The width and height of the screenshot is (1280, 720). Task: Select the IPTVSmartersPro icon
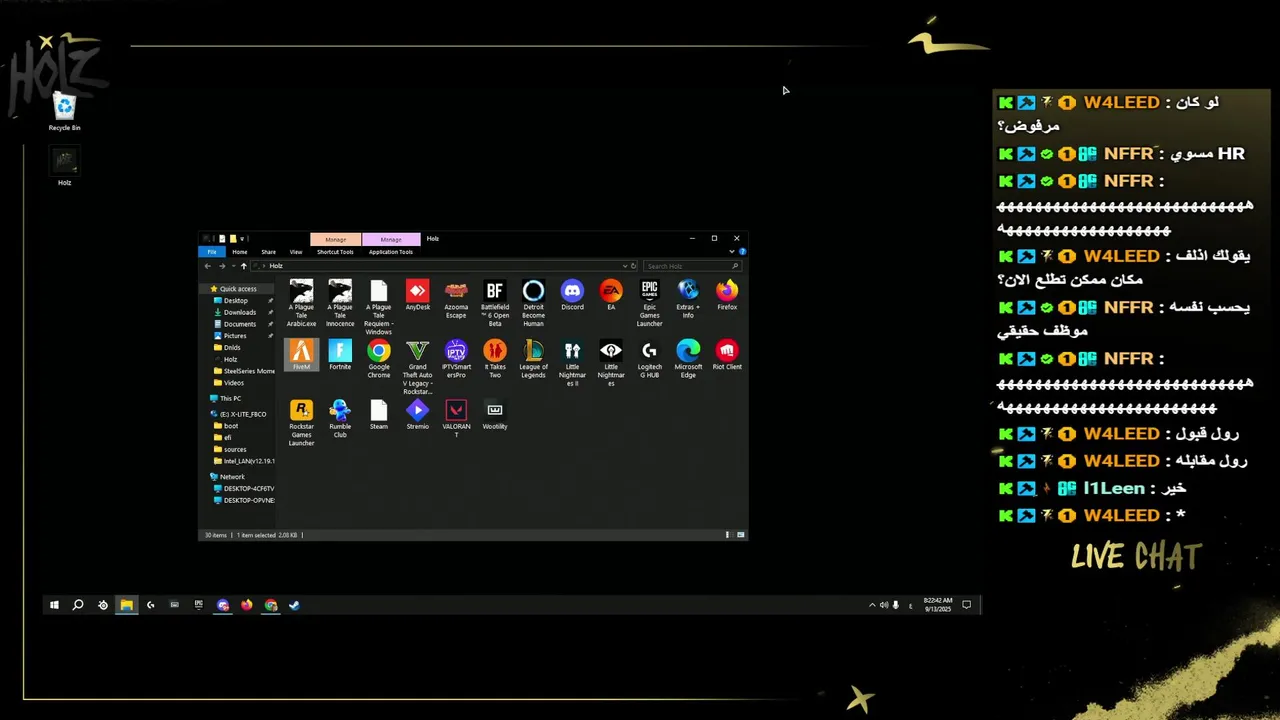[x=456, y=358]
